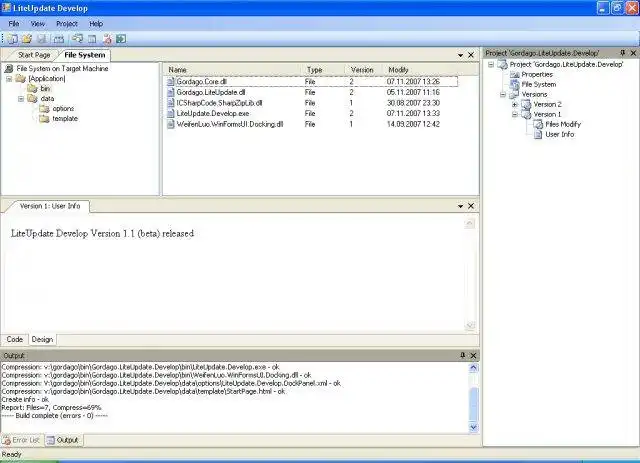
Task: Select the WeifenLuo.WinFormsUI.Docking.dll file row
Action: pyautogui.click(x=310, y=124)
